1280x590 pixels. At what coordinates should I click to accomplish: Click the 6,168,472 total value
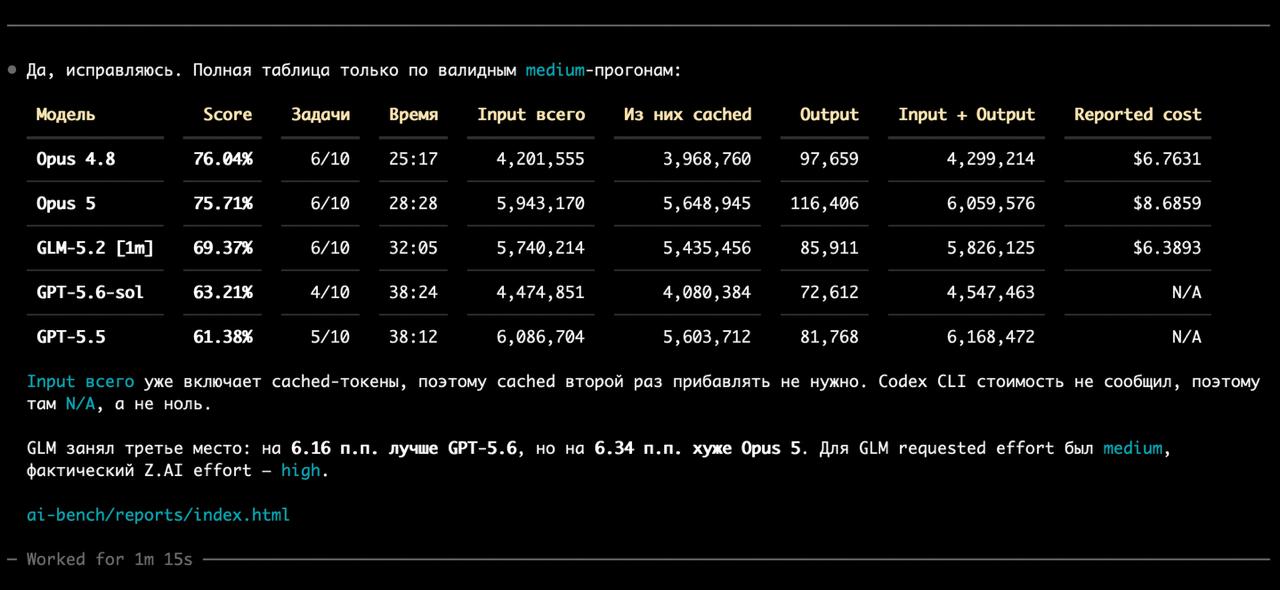[x=991, y=337]
